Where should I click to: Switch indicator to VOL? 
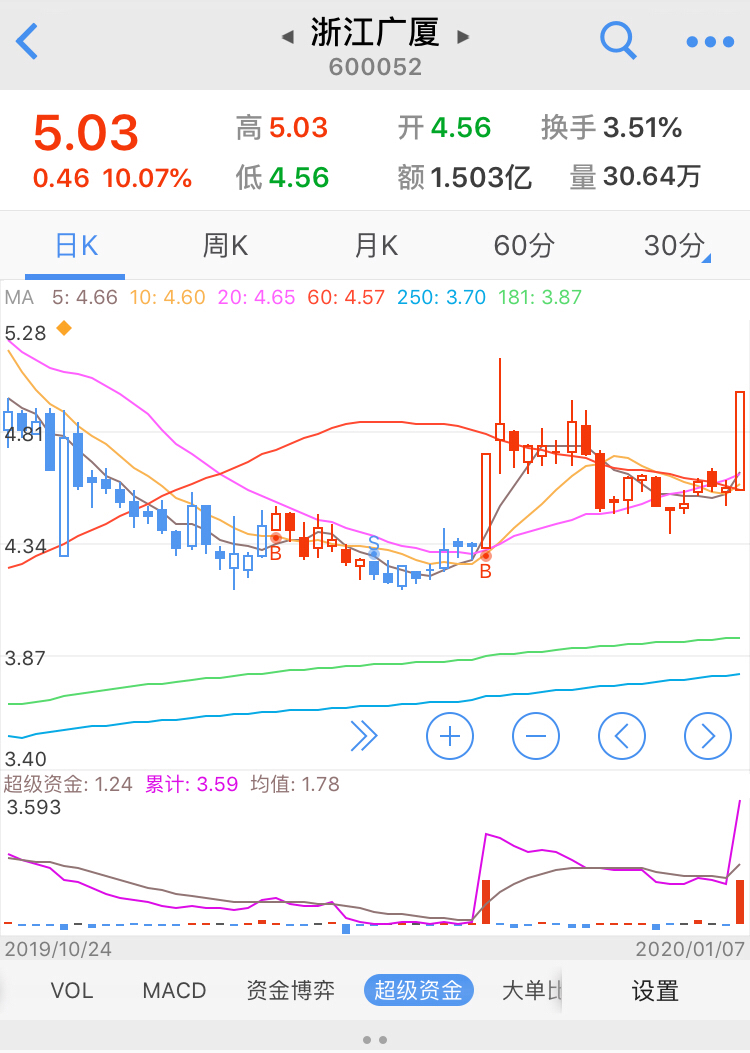[72, 990]
